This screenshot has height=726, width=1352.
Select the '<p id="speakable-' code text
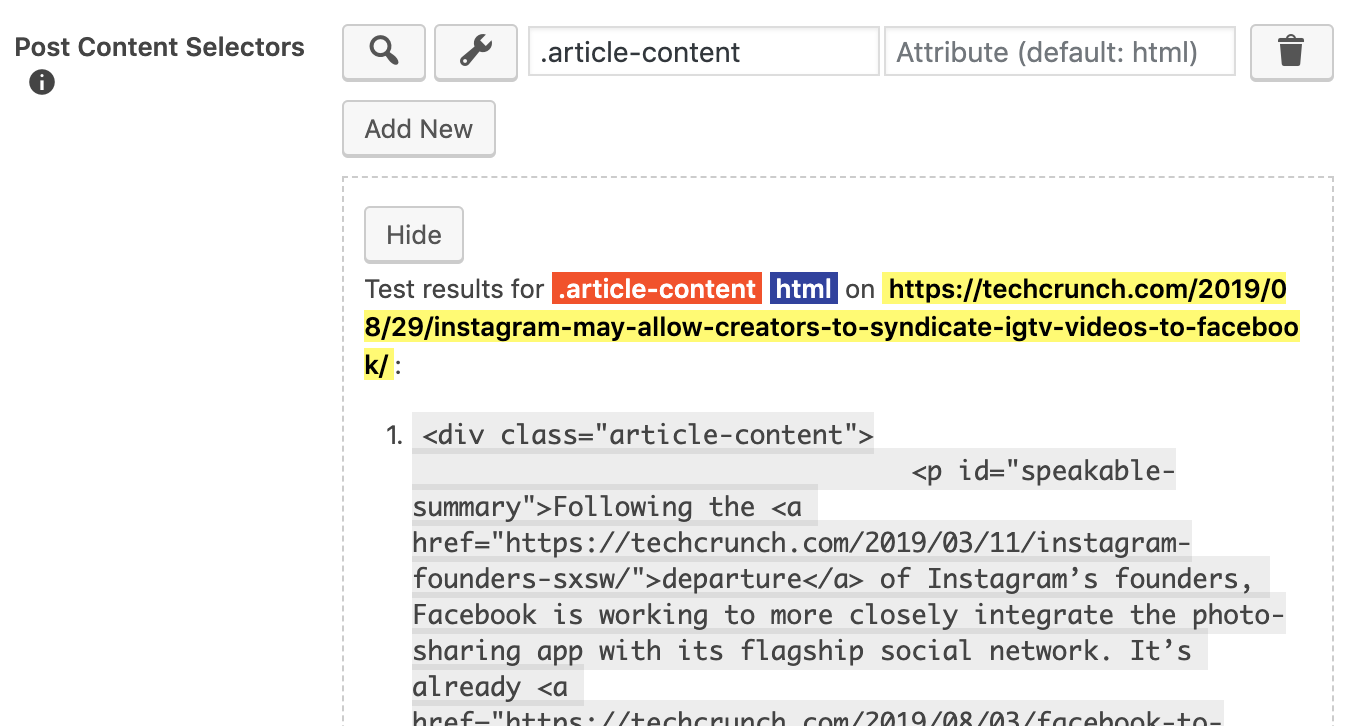[1043, 471]
